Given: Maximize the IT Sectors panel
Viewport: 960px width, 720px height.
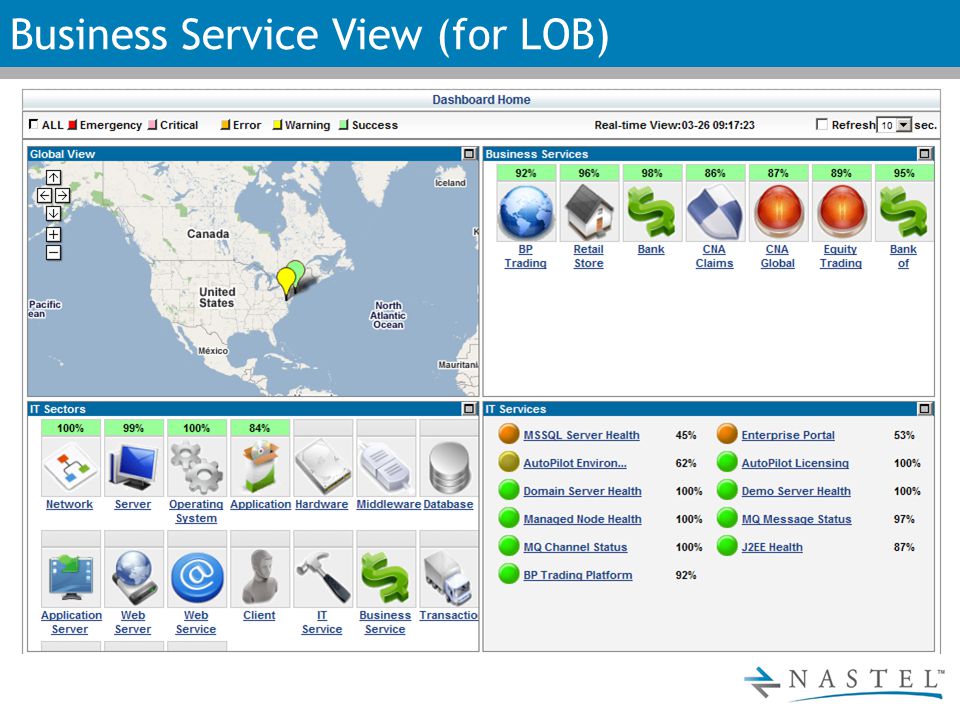Looking at the screenshot, I should click(x=469, y=408).
